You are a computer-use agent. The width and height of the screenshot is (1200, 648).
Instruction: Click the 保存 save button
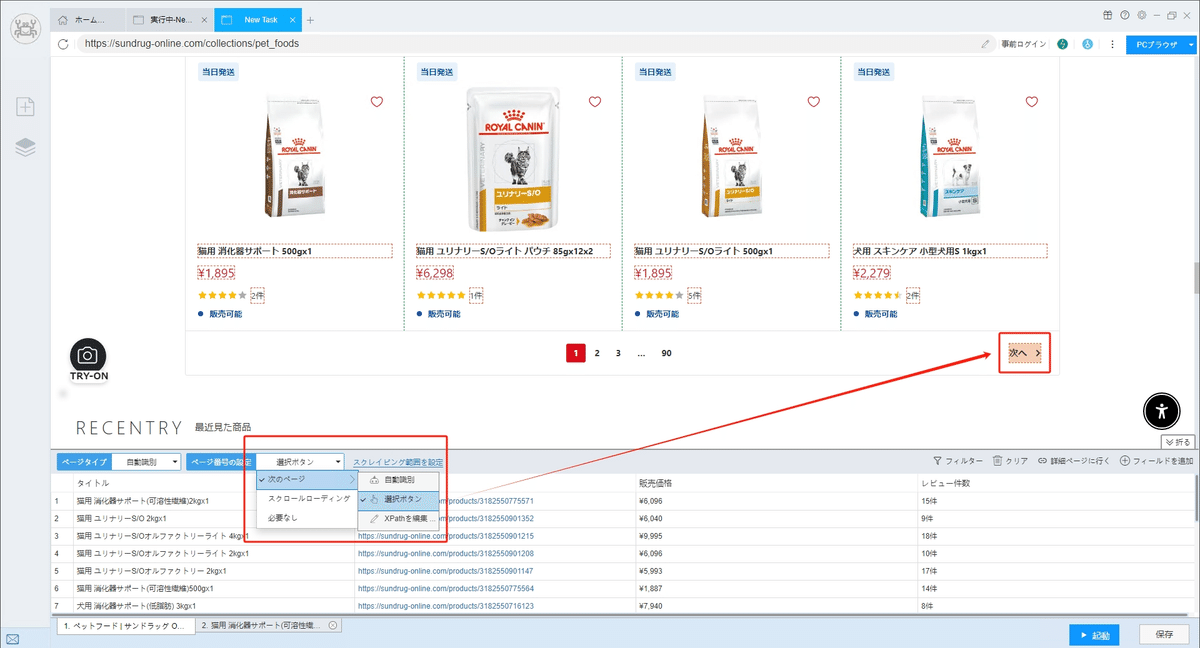1164,634
